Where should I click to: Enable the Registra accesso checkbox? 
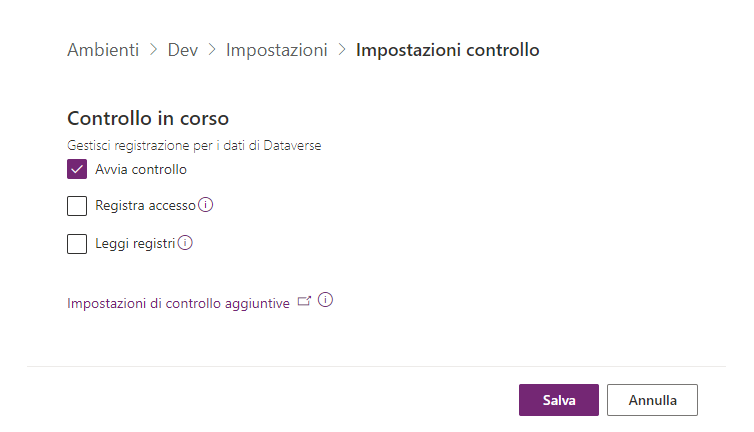pos(77,206)
